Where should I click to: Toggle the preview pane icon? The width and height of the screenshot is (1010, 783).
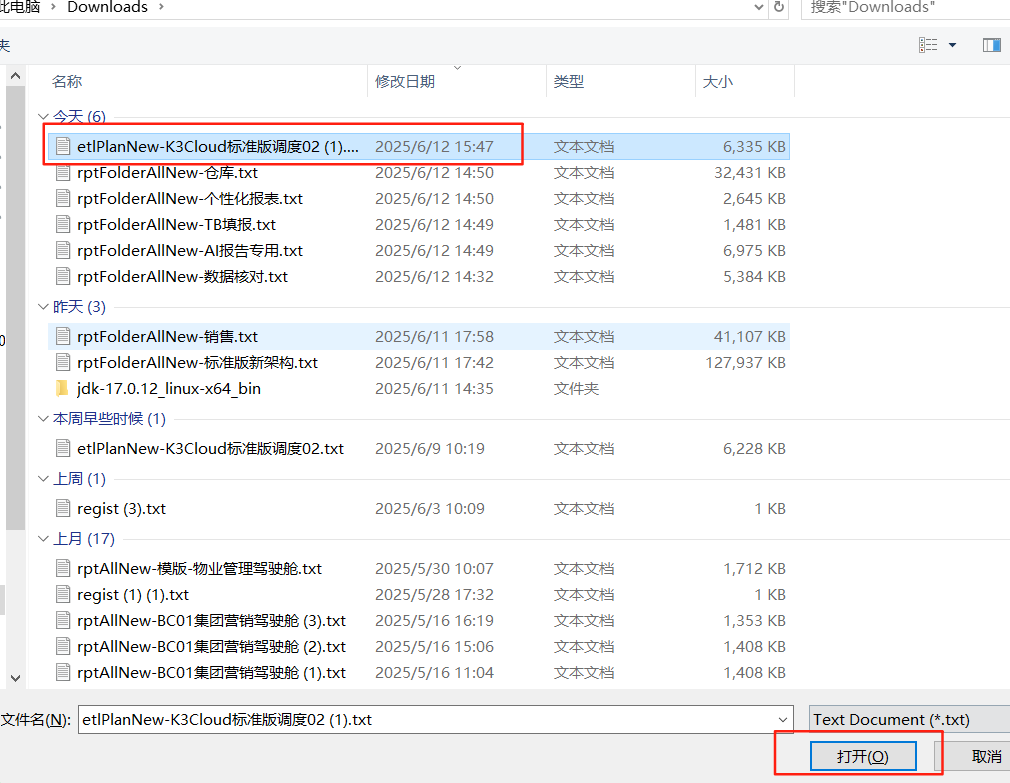[991, 45]
